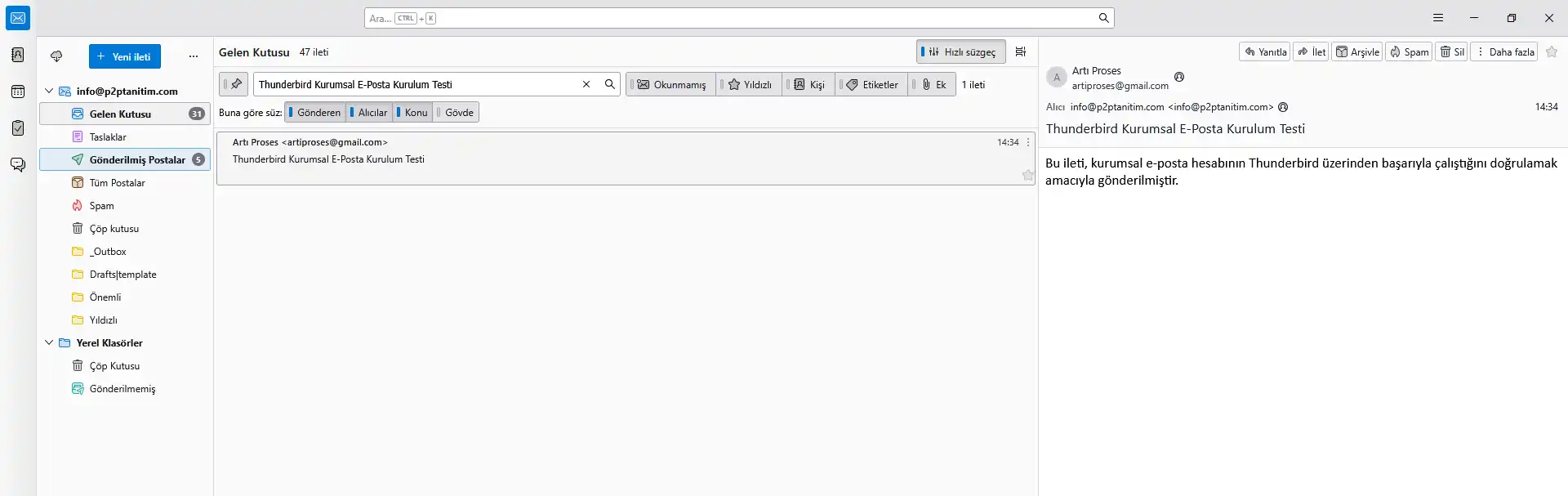Reply with the Yanıtla button
This screenshot has height=496, width=1568.
pos(1265,51)
